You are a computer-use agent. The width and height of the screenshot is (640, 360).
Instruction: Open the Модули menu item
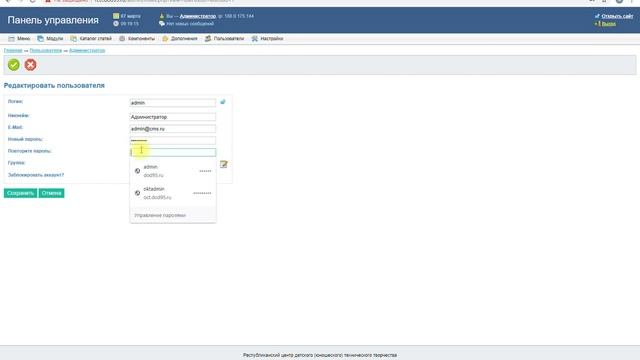[50, 38]
